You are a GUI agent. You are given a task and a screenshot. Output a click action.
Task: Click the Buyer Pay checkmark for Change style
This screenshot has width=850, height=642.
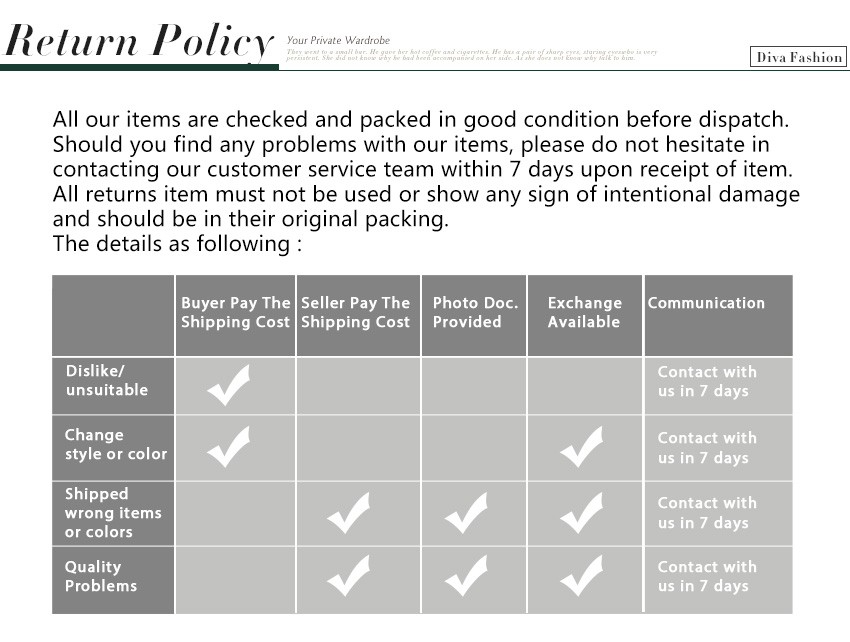(229, 446)
